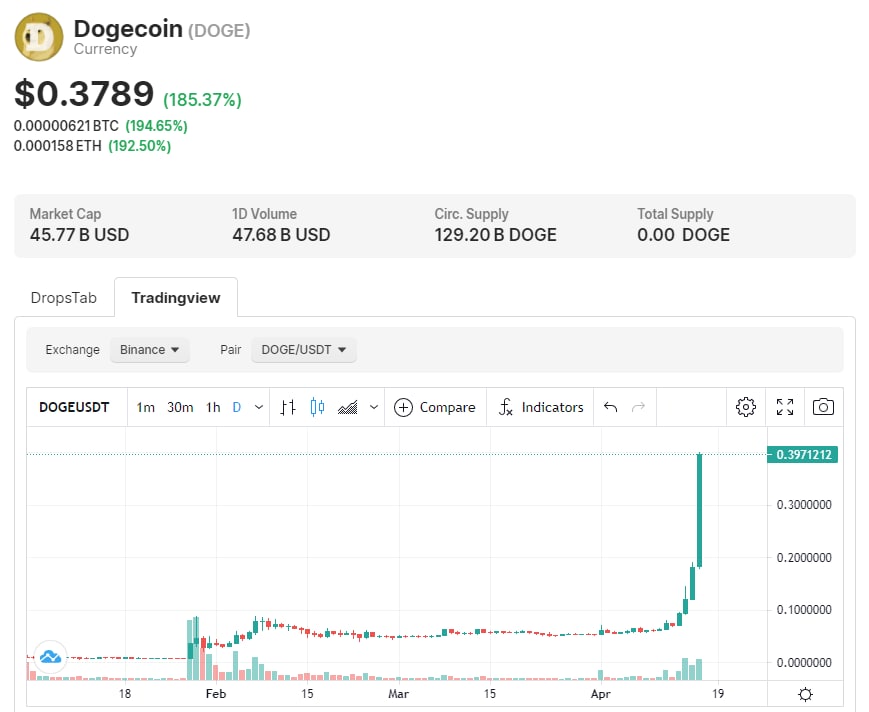Image resolution: width=869 pixels, height=712 pixels.
Task: Click the 0.3000000 price axis label
Action: coord(804,505)
